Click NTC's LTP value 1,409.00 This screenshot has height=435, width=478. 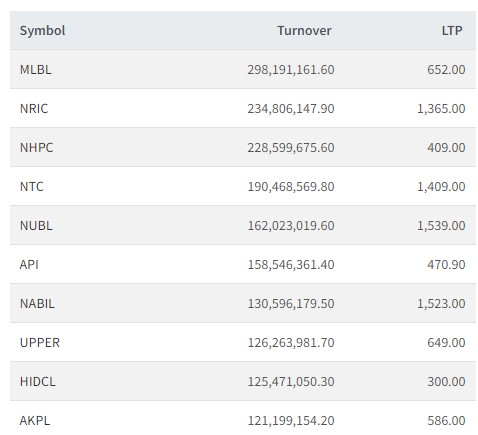coord(441,187)
